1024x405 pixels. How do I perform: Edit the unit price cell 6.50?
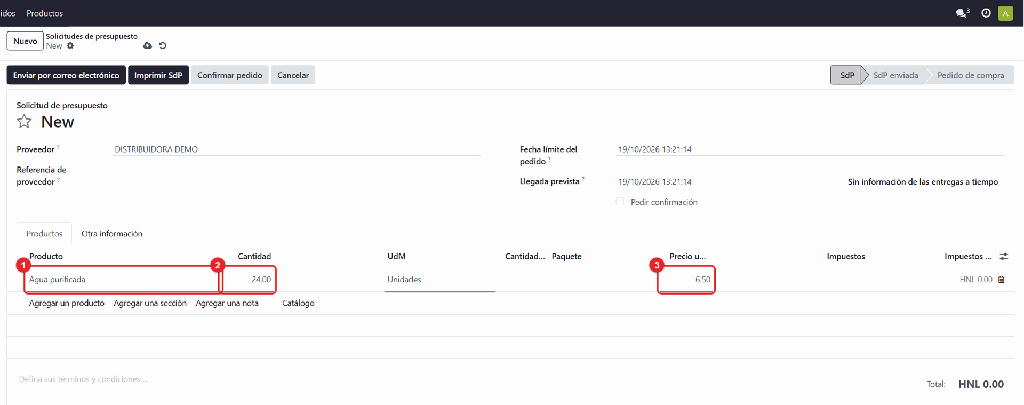686,280
